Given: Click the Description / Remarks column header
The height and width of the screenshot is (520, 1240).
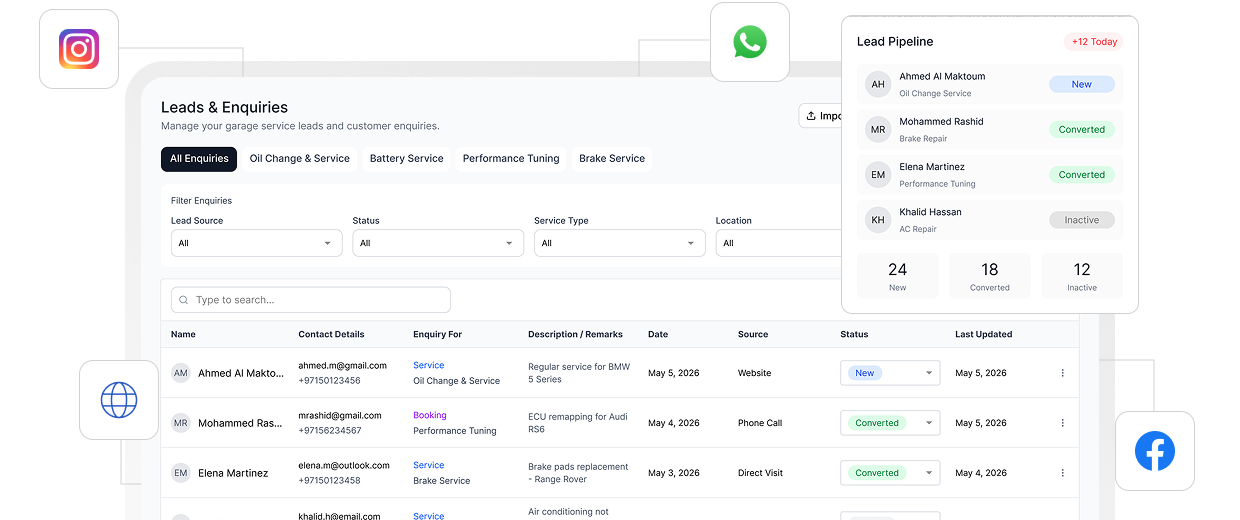Looking at the screenshot, I should [x=575, y=335].
